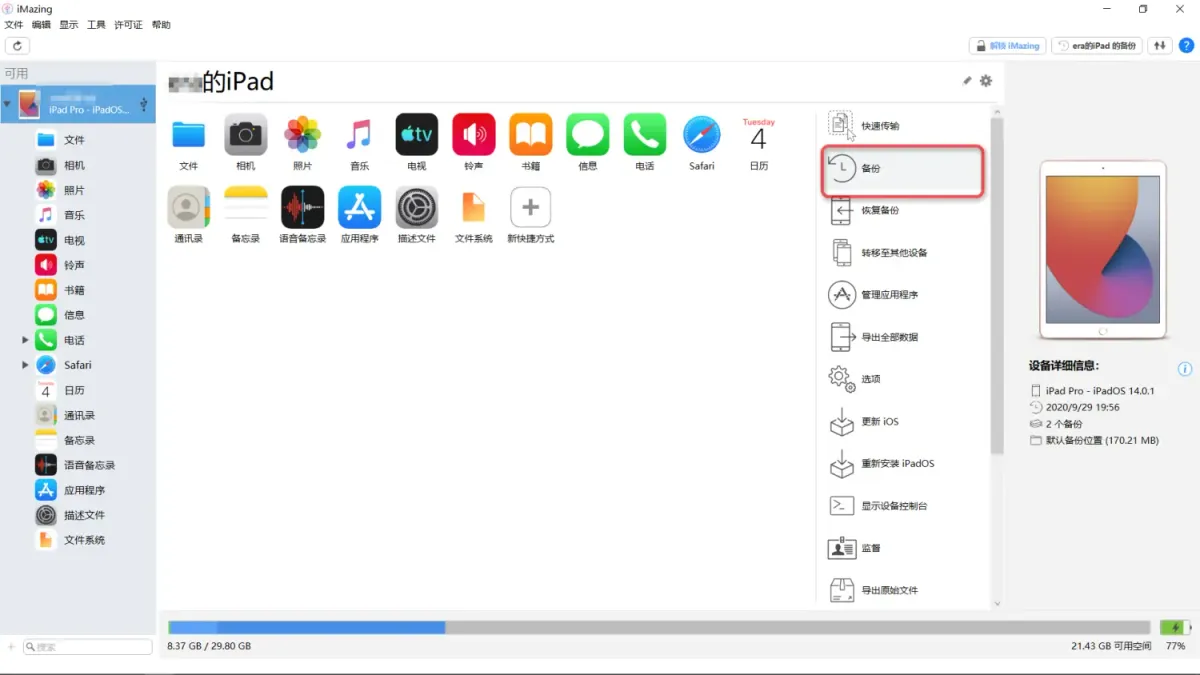Click the blue 解锁 iMazing button
Screen dimensions: 1200x675
click(x=1007, y=45)
